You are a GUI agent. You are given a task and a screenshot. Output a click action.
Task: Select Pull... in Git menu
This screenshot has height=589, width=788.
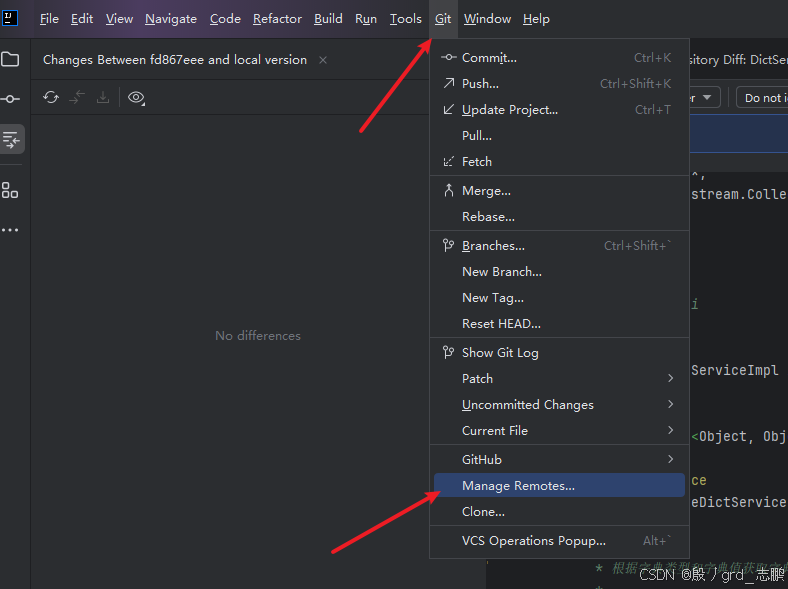[559, 136]
